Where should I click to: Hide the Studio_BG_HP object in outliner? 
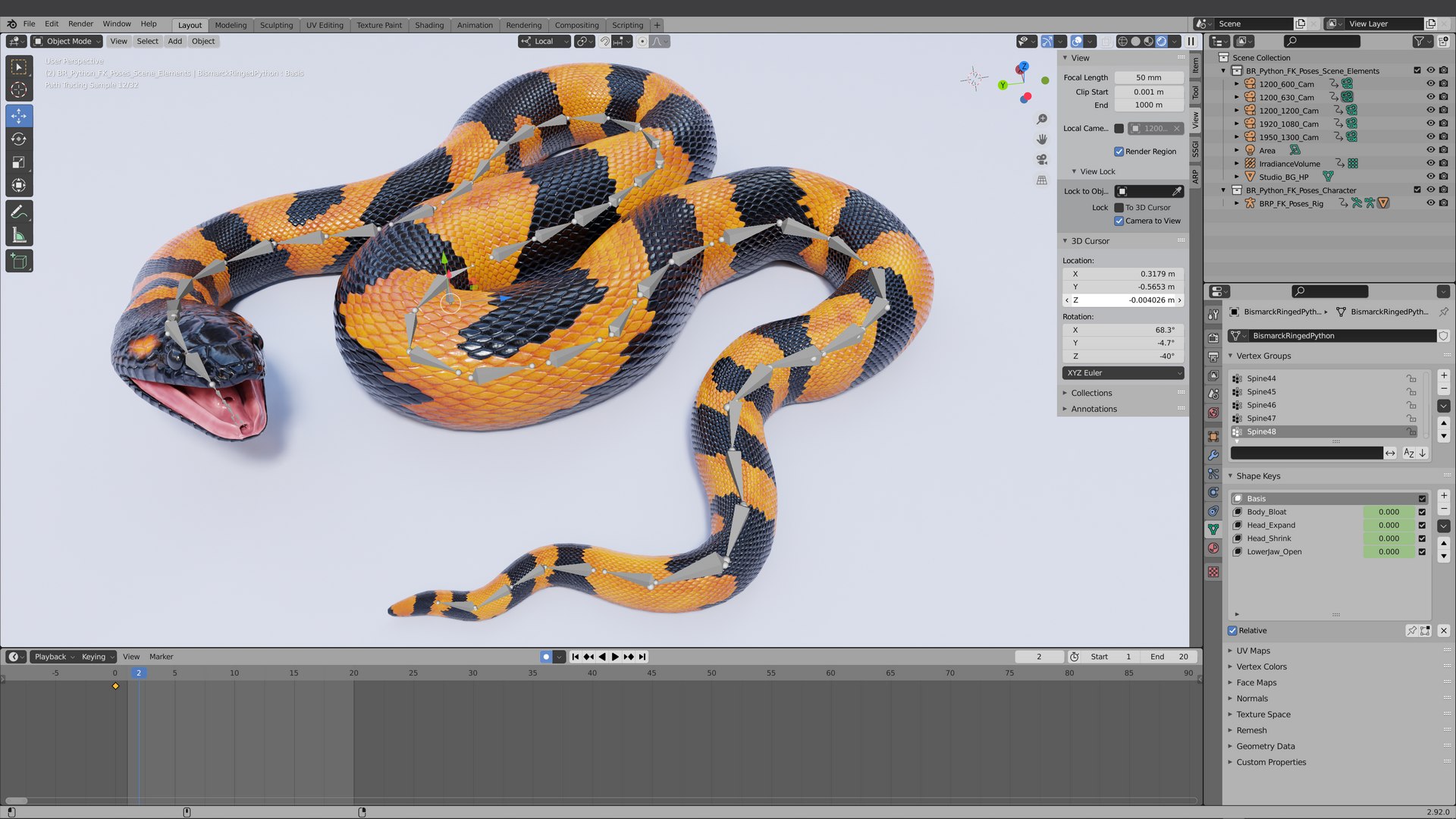pyautogui.click(x=1430, y=177)
